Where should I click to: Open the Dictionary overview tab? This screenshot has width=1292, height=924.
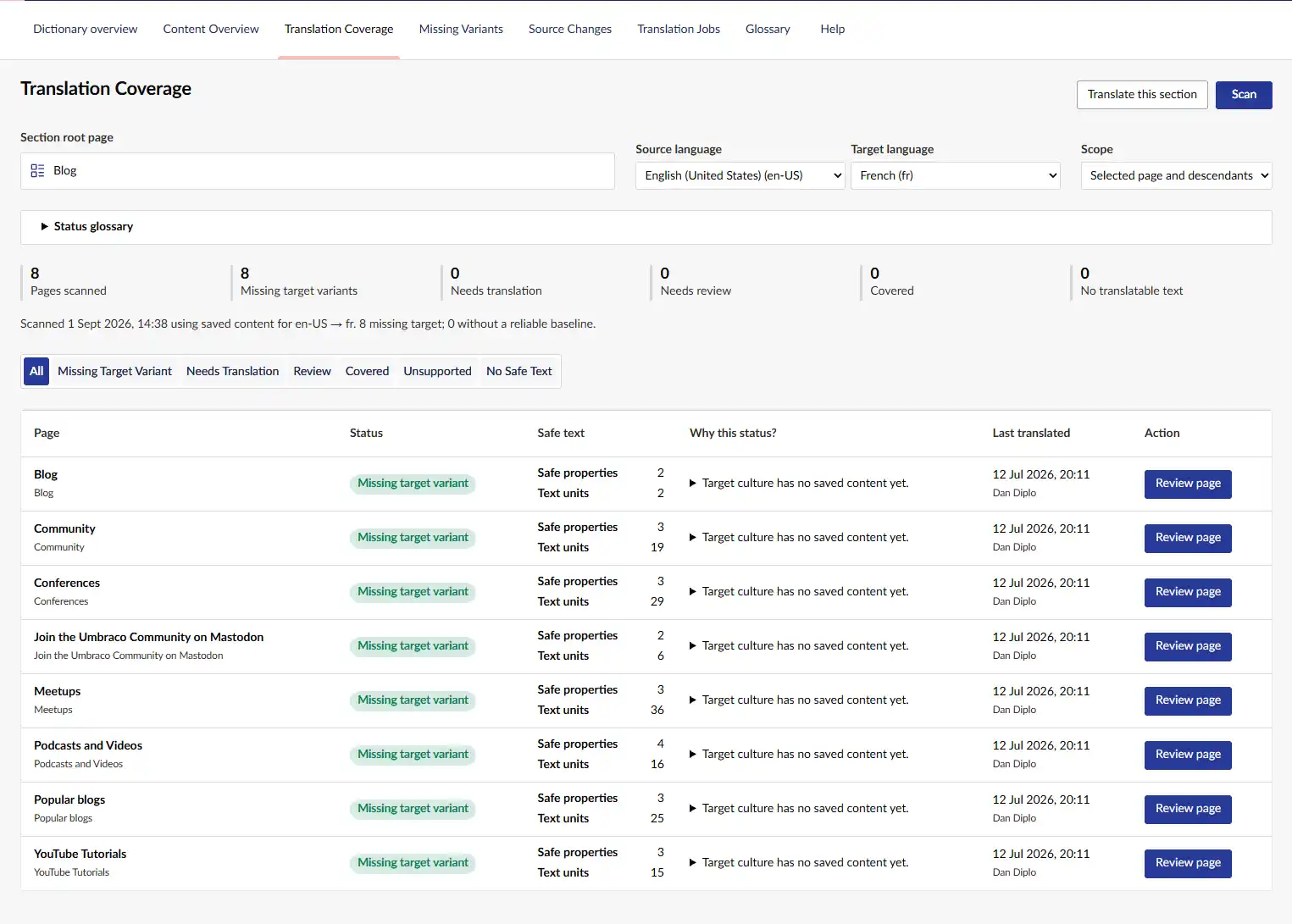85,29
